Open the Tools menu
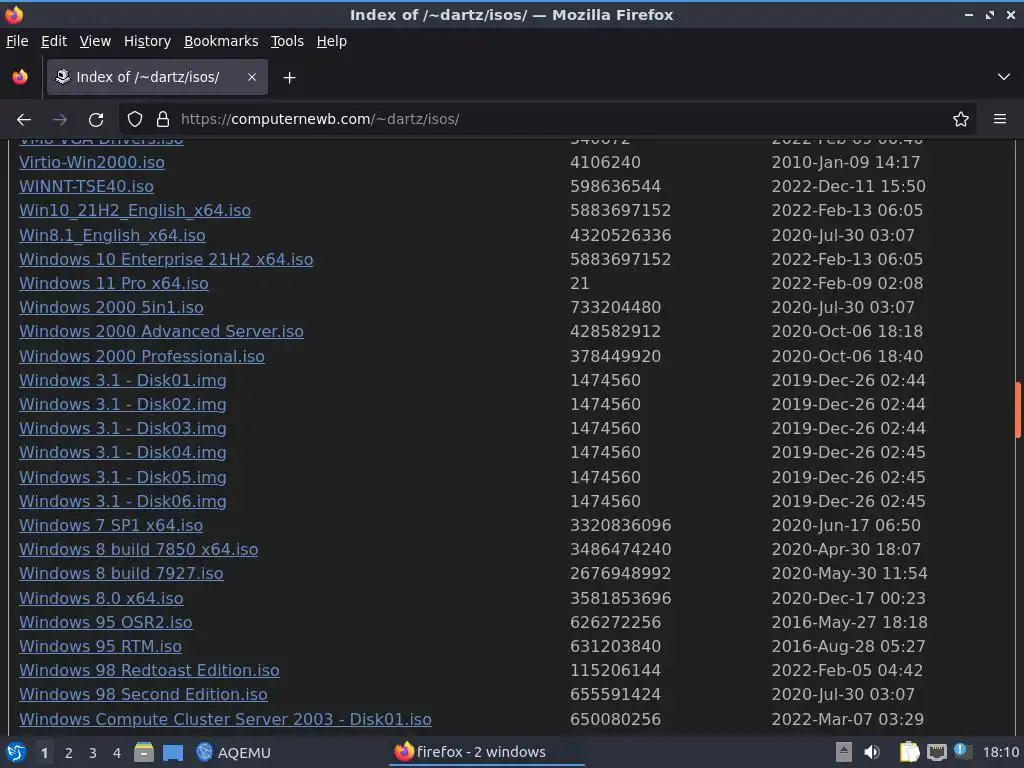1024x768 pixels. pyautogui.click(x=287, y=41)
